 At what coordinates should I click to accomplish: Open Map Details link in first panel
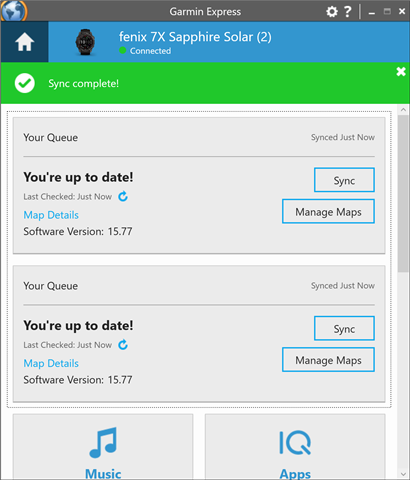[x=51, y=215]
